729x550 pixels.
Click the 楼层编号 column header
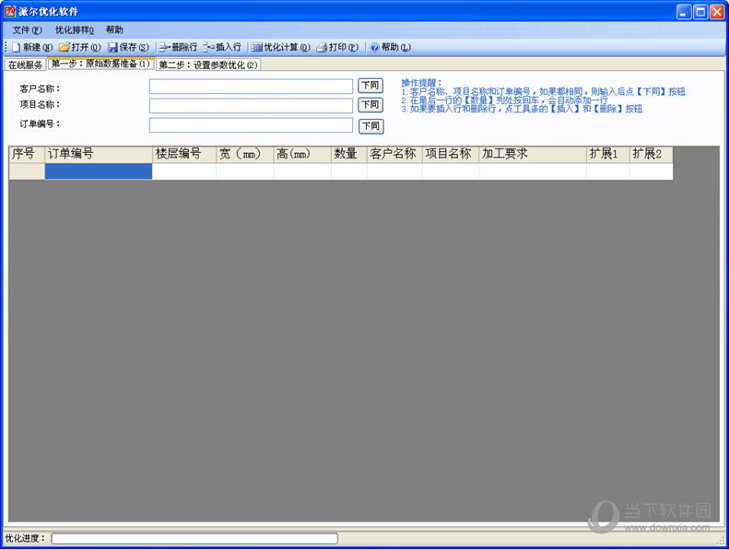point(185,154)
